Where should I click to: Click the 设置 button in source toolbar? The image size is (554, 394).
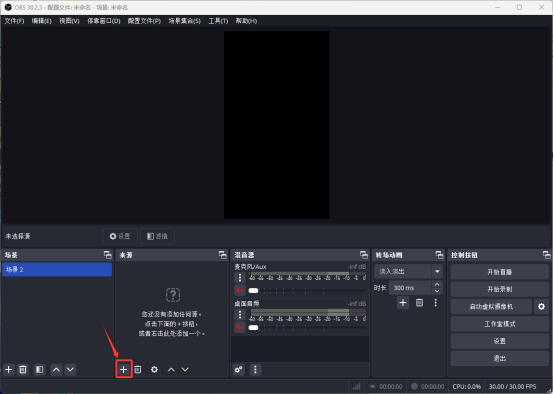click(120, 236)
